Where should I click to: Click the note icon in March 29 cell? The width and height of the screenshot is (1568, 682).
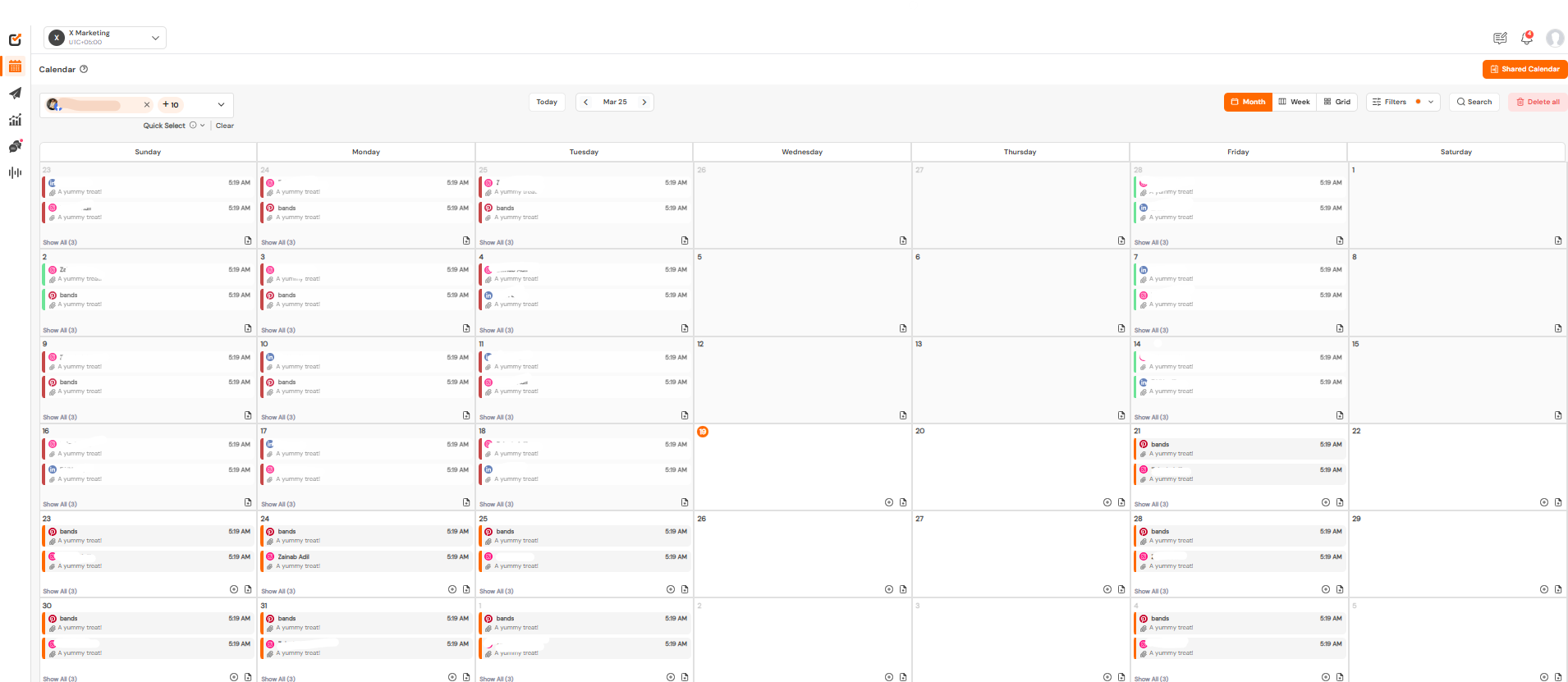[x=1558, y=589]
